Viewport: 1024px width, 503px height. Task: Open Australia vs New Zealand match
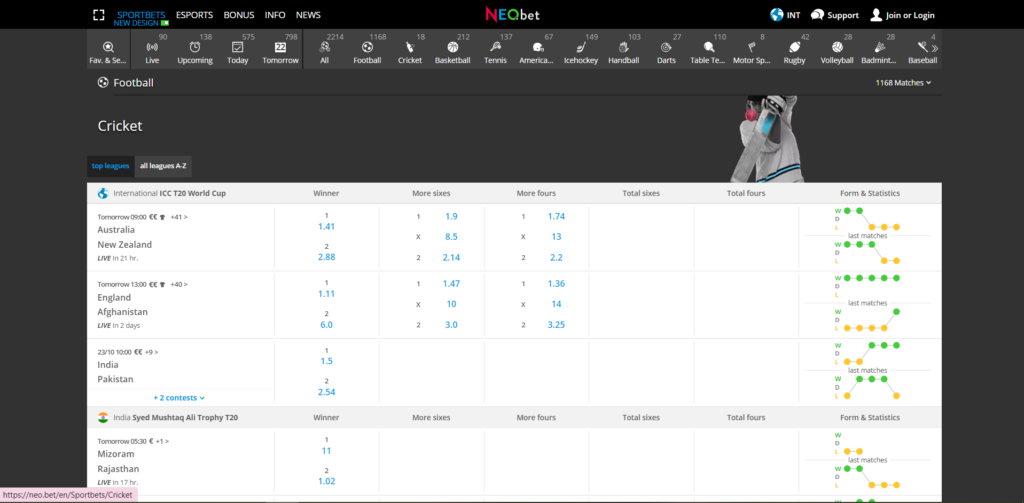[125, 237]
